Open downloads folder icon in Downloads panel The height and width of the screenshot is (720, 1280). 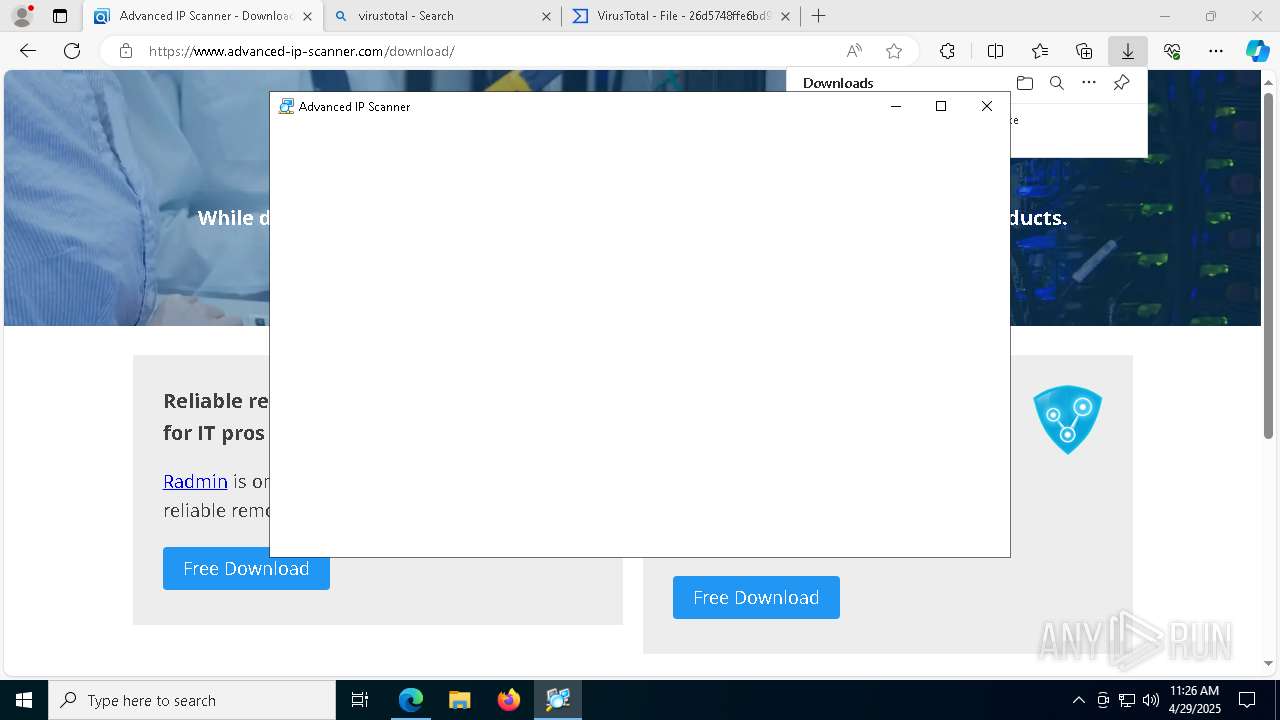[1024, 83]
